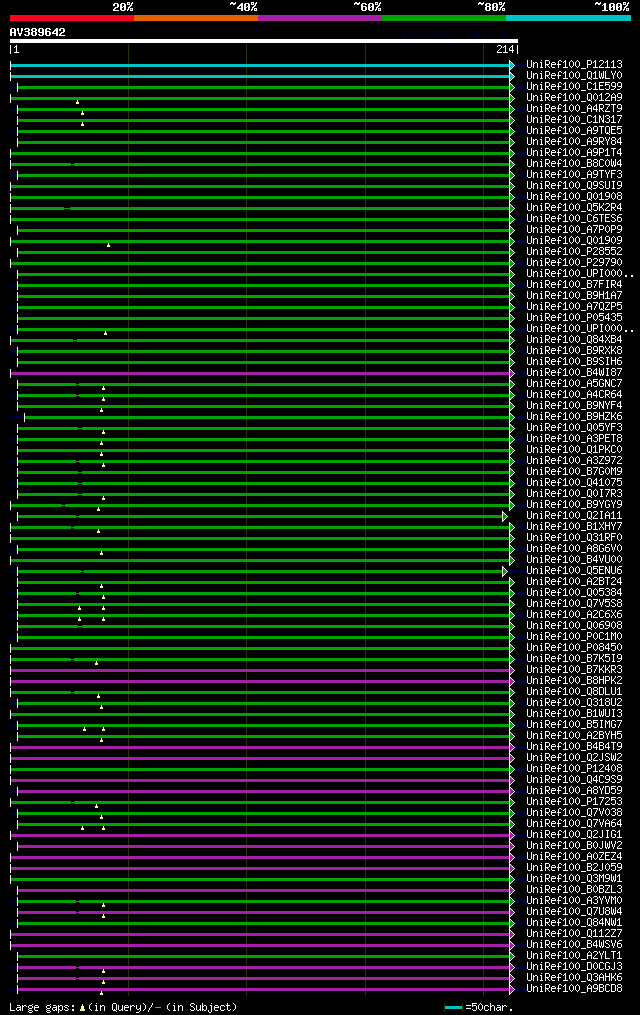Select the UniRef100_Q01908 label

pyautogui.click(x=574, y=197)
